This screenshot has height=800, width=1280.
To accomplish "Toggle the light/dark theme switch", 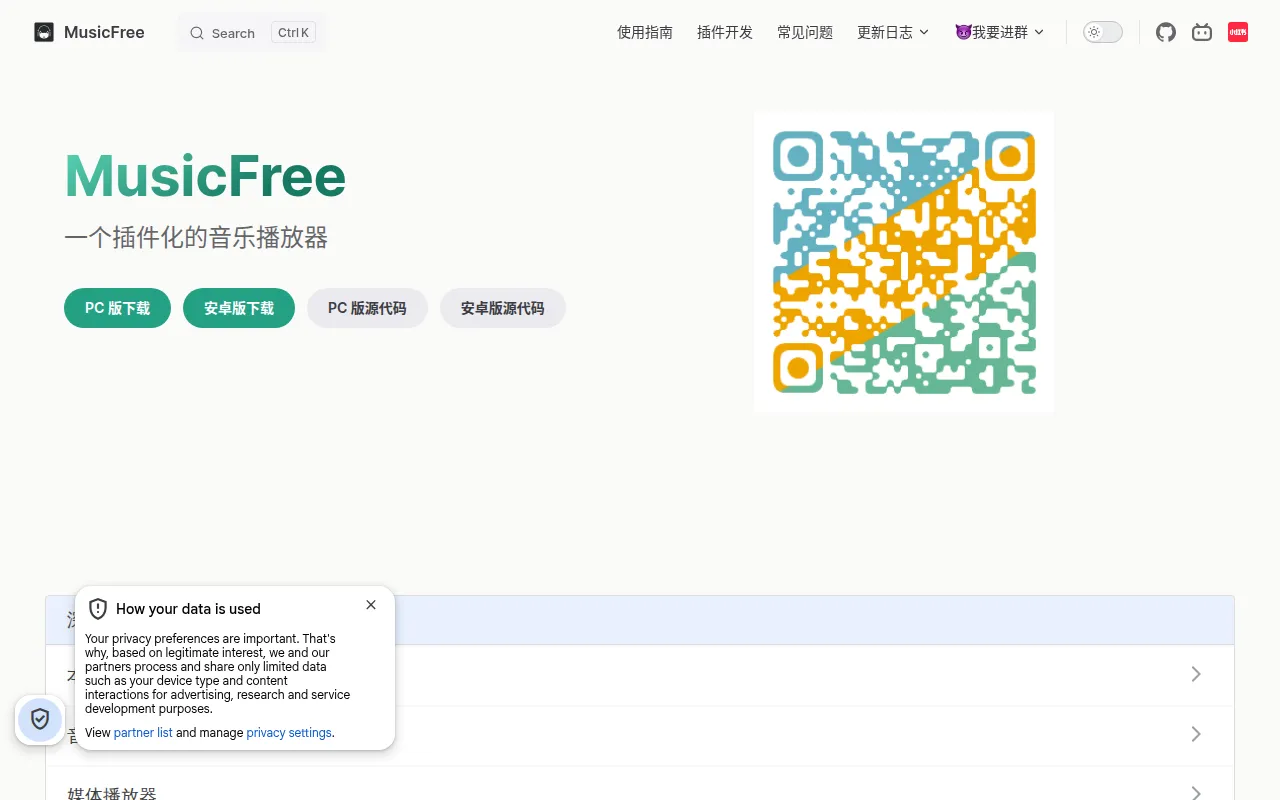I will 1103,33.
